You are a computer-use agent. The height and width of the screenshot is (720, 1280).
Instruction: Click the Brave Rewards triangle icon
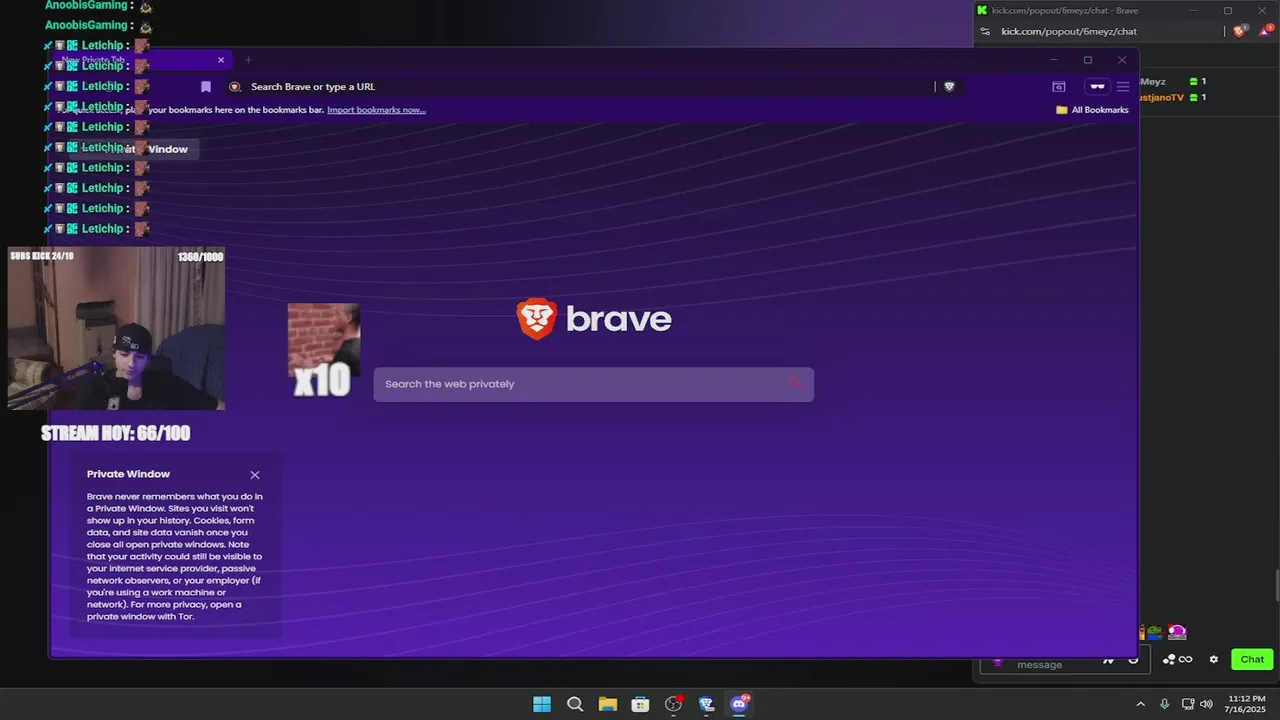coord(1266,32)
